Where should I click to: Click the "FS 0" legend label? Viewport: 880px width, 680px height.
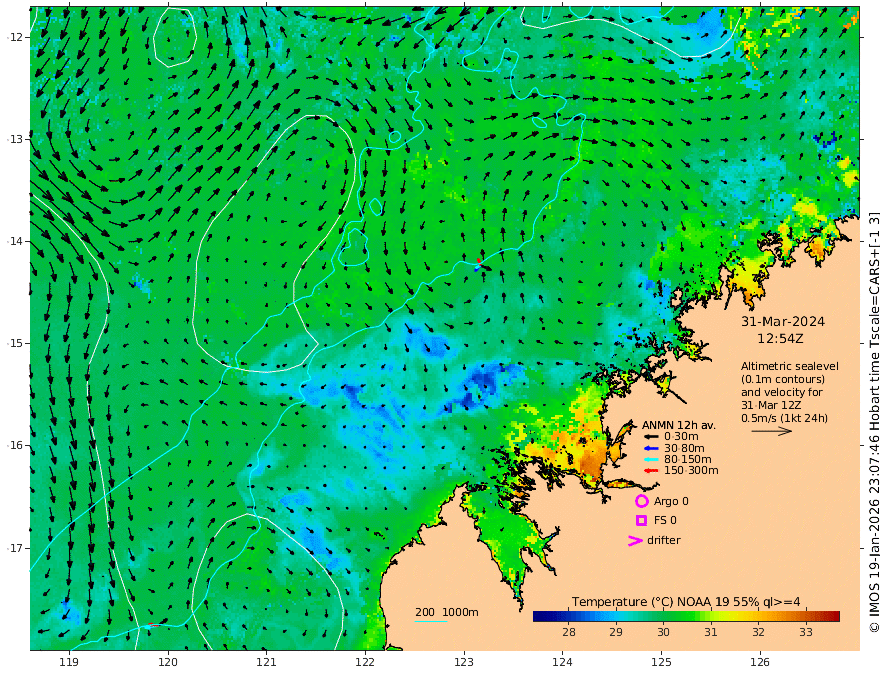665,521
